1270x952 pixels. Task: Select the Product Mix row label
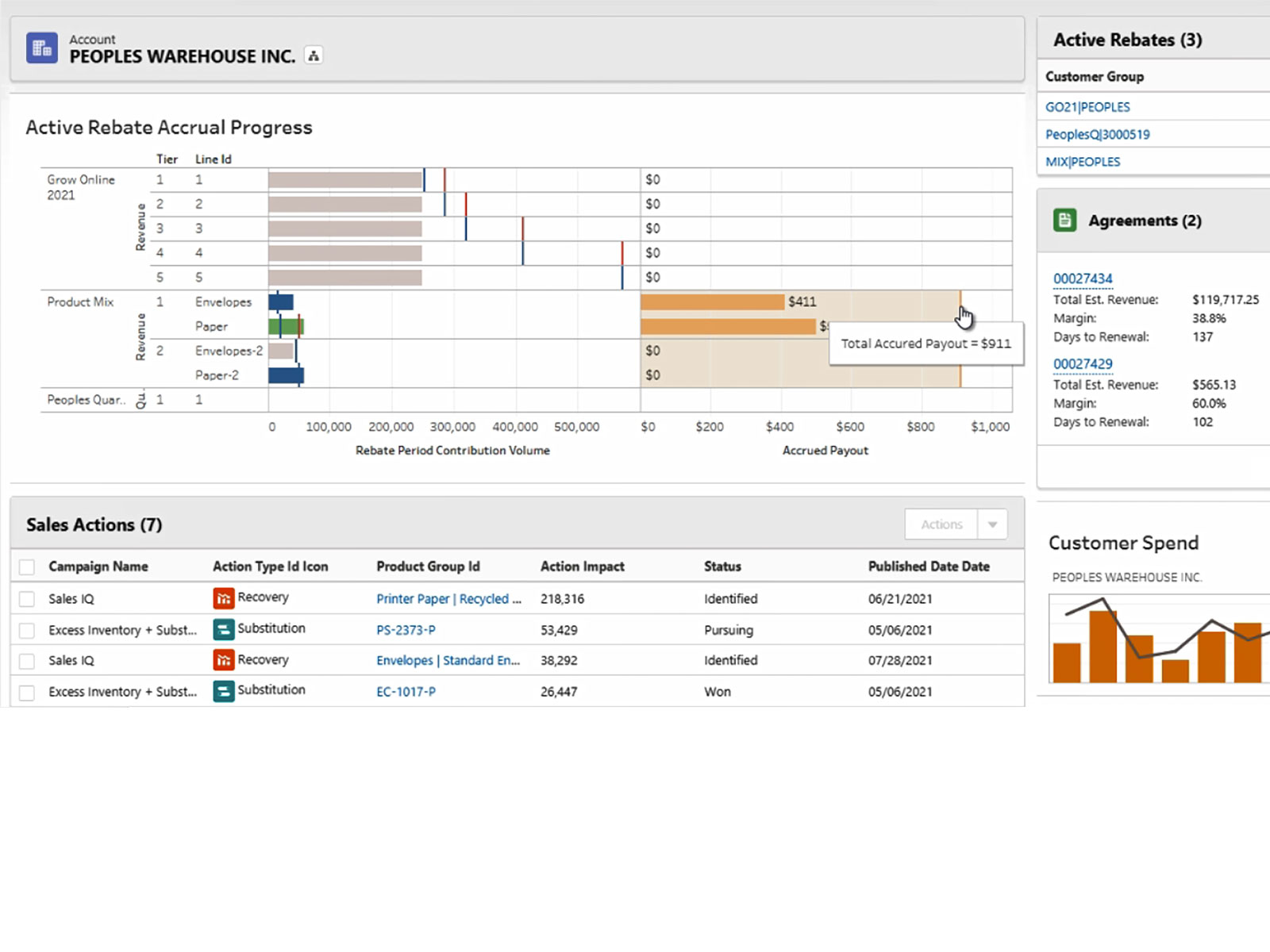80,301
